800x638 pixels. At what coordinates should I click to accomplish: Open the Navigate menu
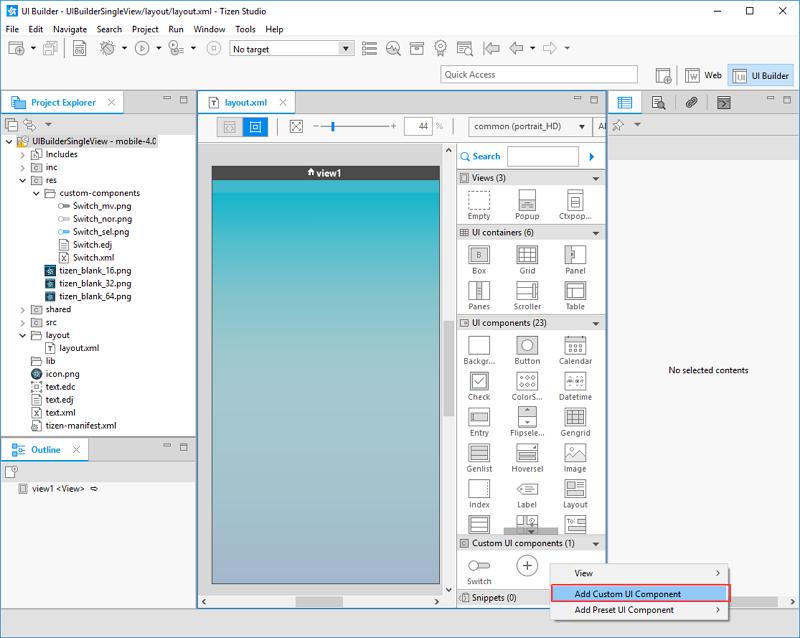pos(70,29)
